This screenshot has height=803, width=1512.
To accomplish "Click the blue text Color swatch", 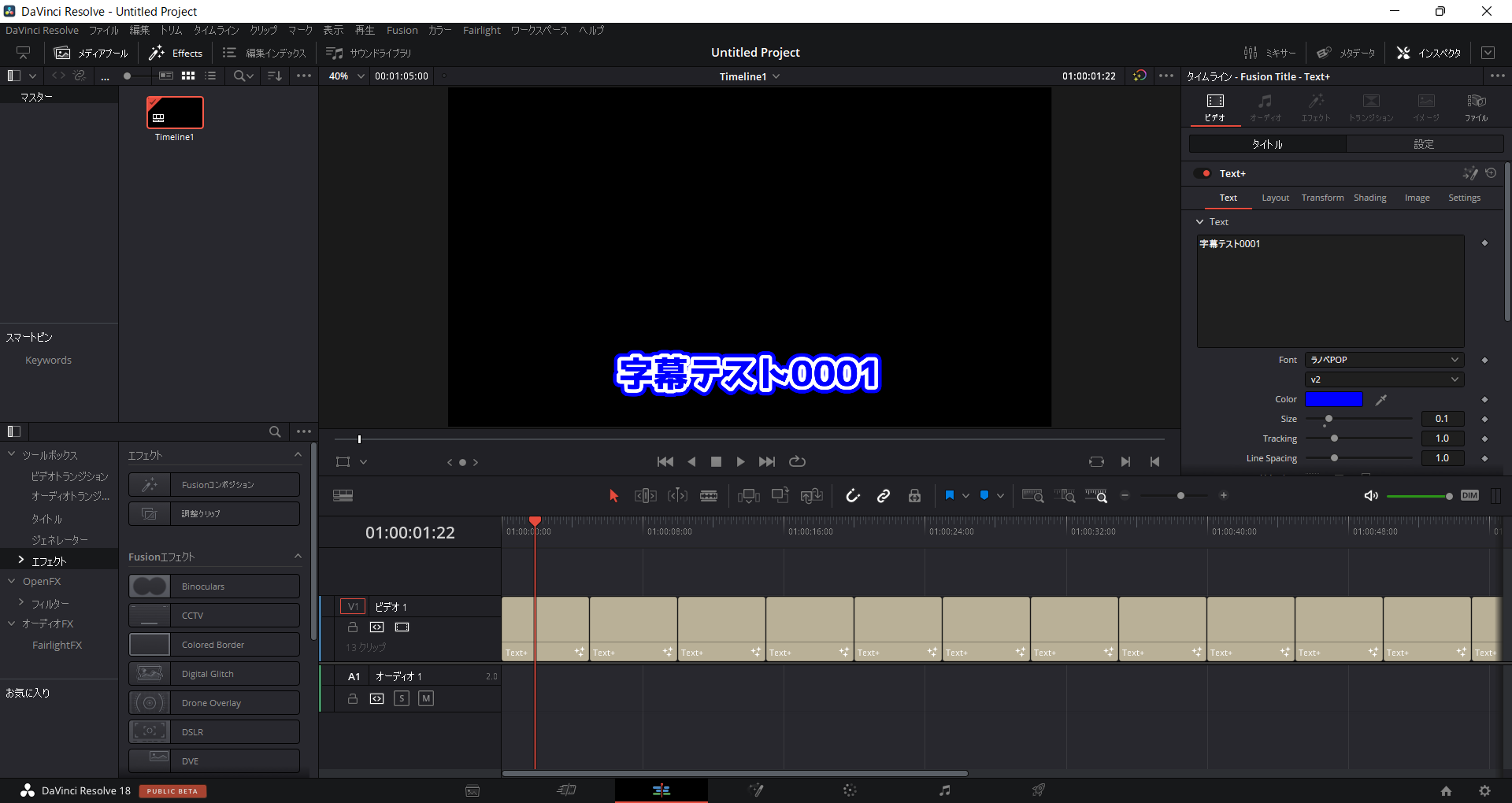I will [x=1334, y=399].
